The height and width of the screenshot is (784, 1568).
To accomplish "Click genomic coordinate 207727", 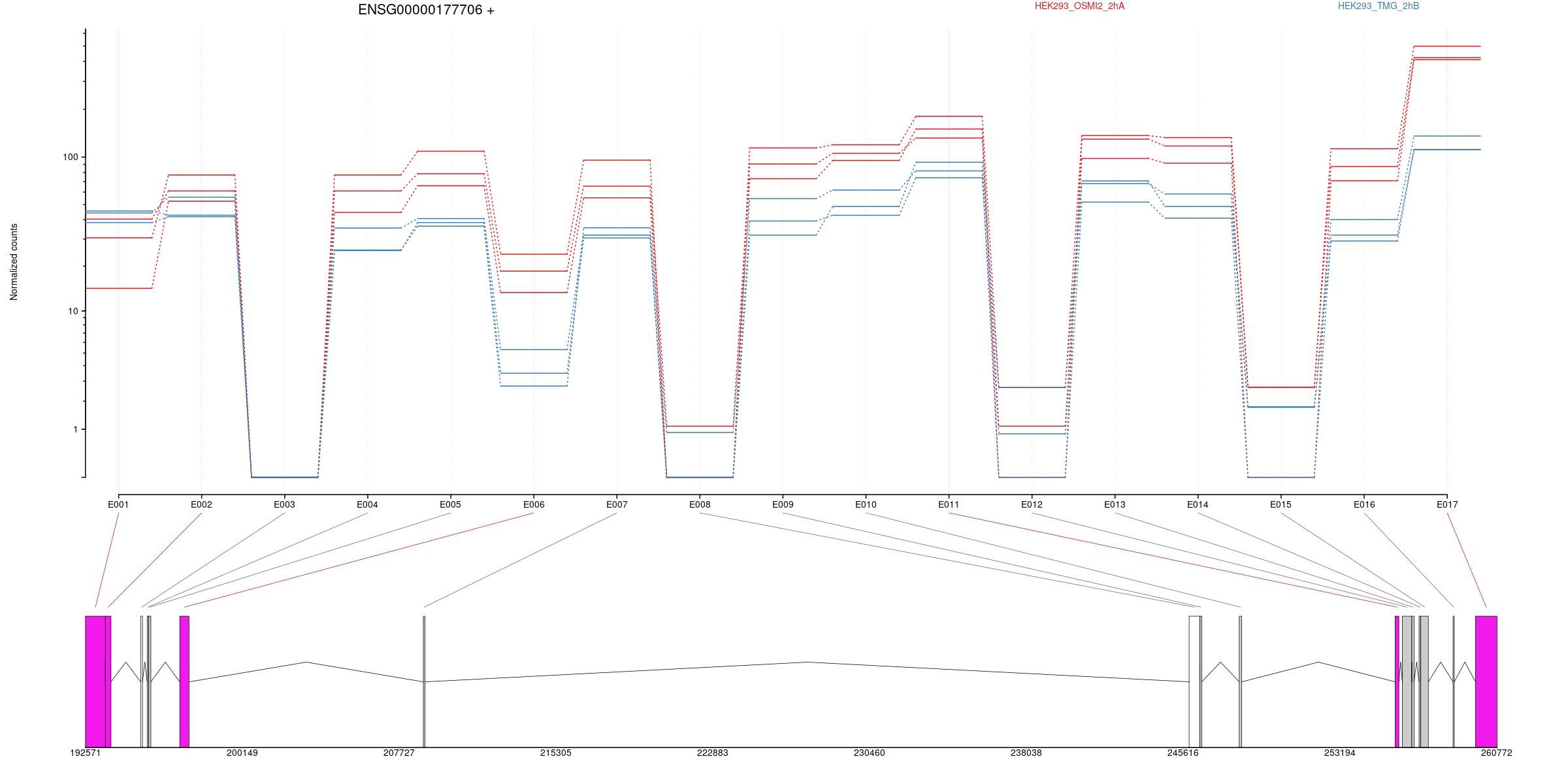I will pos(399,753).
